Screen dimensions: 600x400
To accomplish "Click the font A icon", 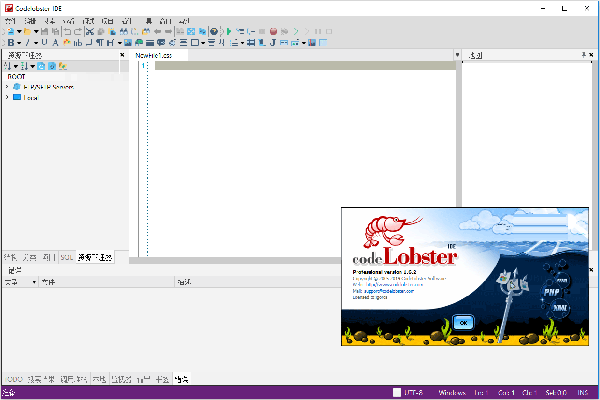I will 55,42.
